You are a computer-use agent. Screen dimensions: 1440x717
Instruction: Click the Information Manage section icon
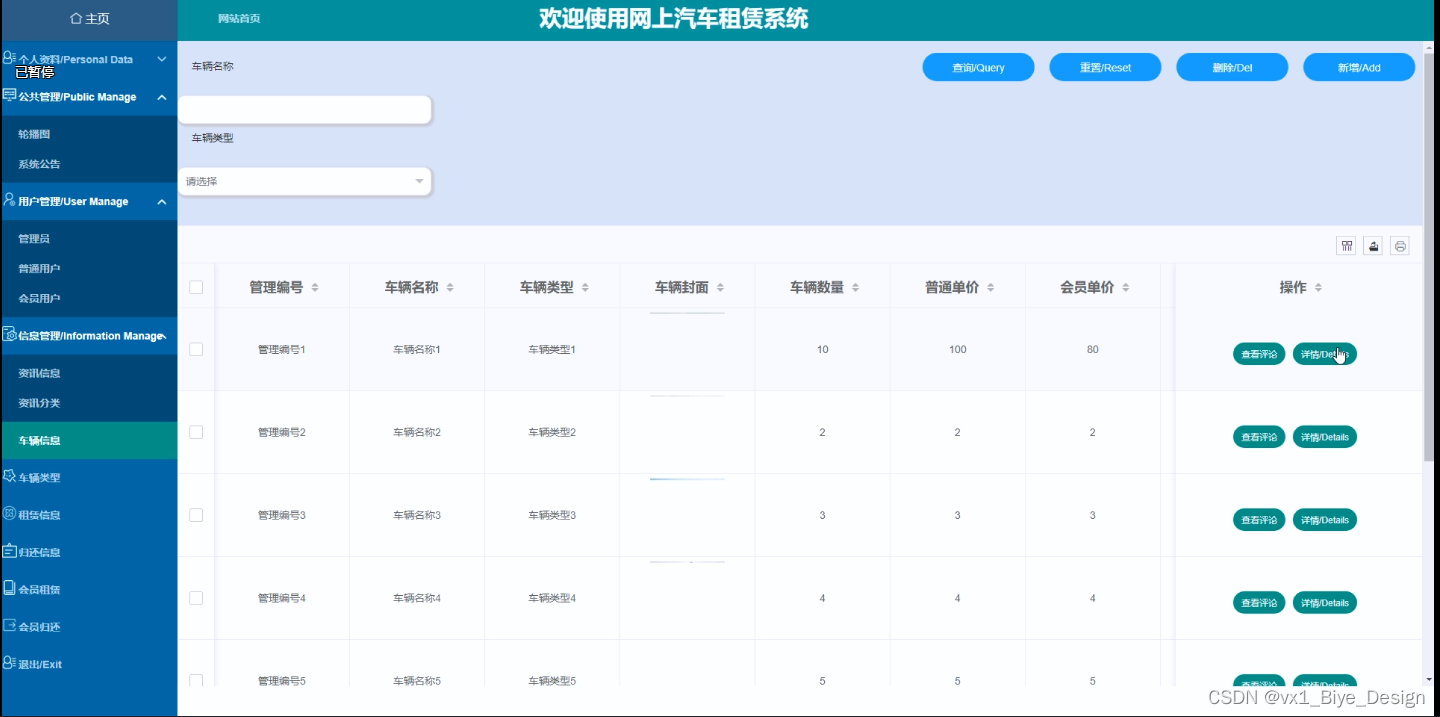(9, 335)
